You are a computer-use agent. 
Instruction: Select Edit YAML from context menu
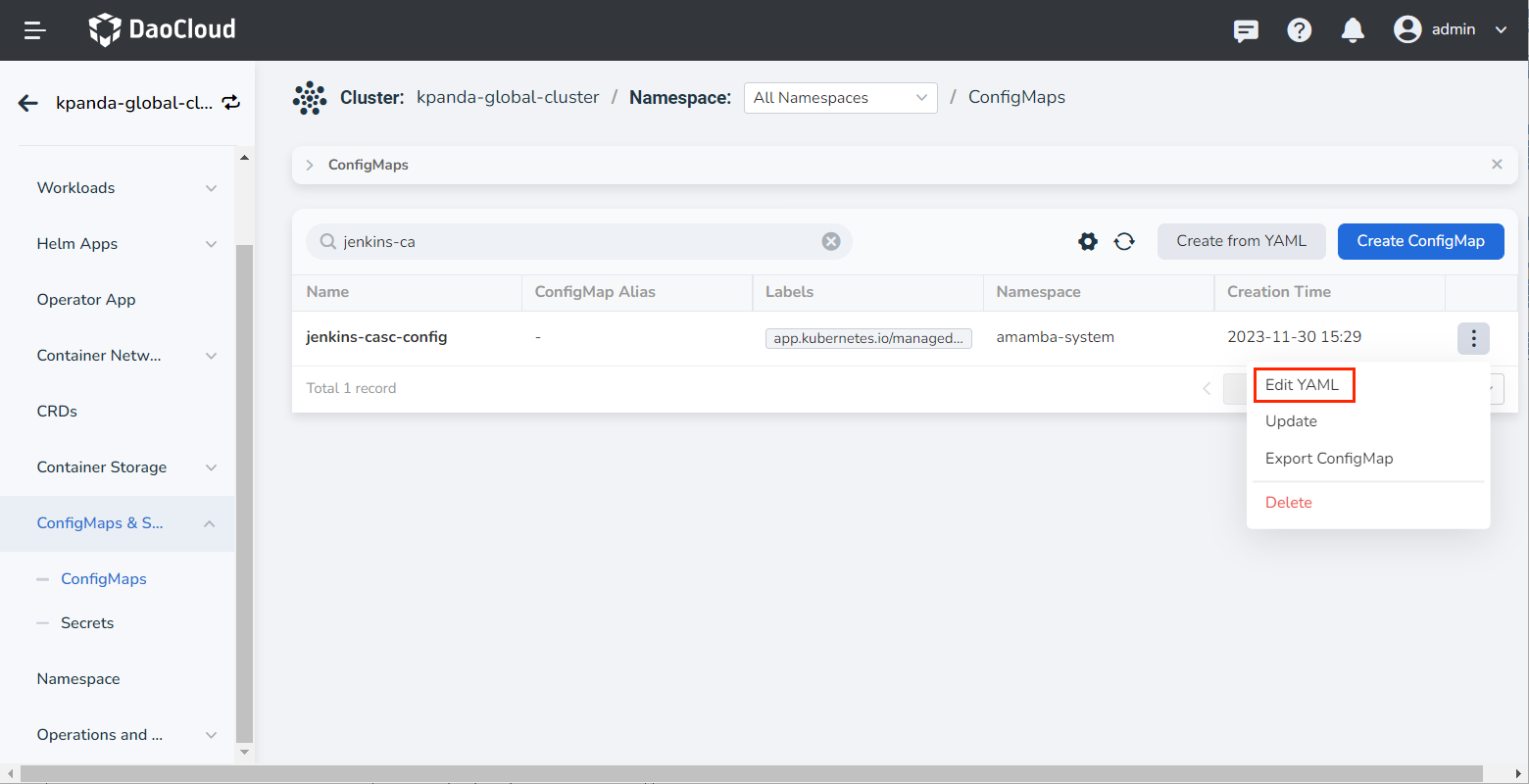pos(1303,385)
